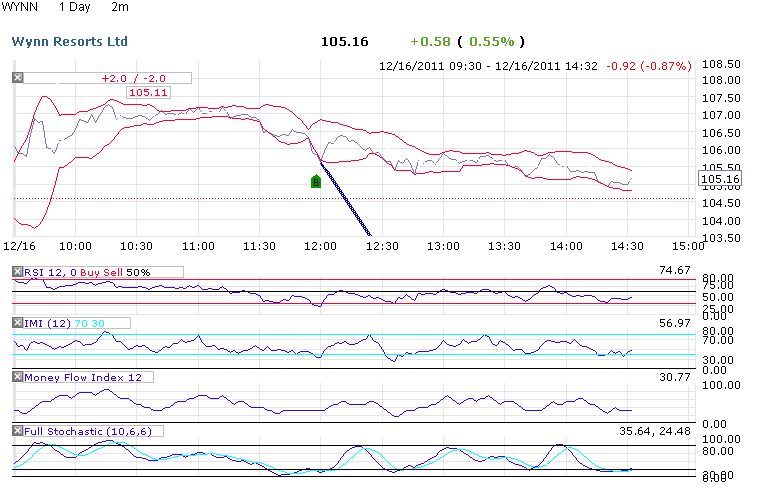Viewport: 768px width, 489px height.
Task: Click the Stochastic values 35.64, 24.48
Action: (655, 431)
